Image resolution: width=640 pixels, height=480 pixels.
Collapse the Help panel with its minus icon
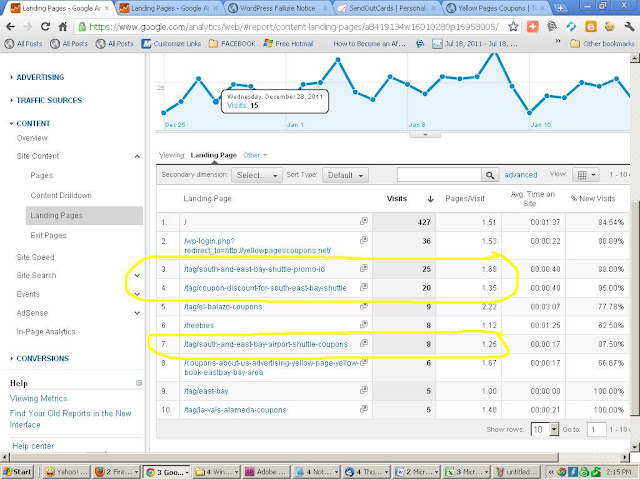(x=139, y=383)
